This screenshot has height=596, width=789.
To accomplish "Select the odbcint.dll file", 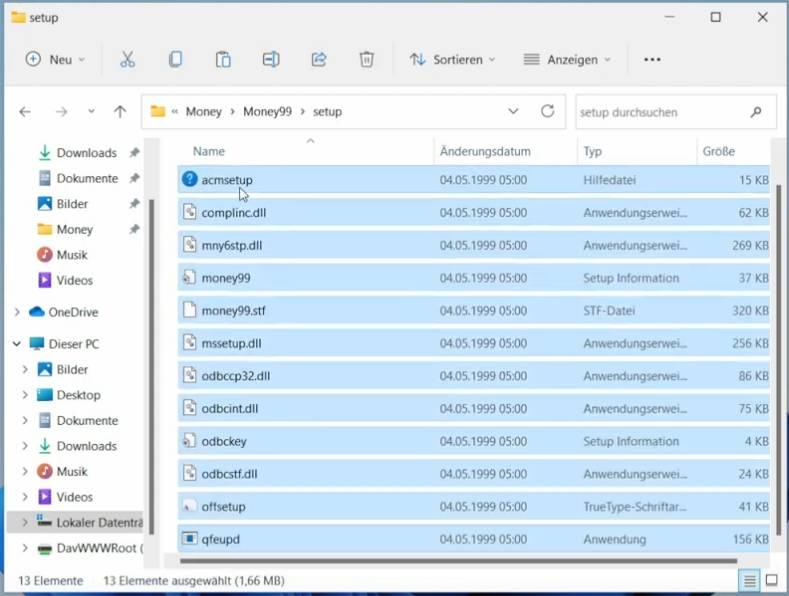I will click(x=473, y=408).
